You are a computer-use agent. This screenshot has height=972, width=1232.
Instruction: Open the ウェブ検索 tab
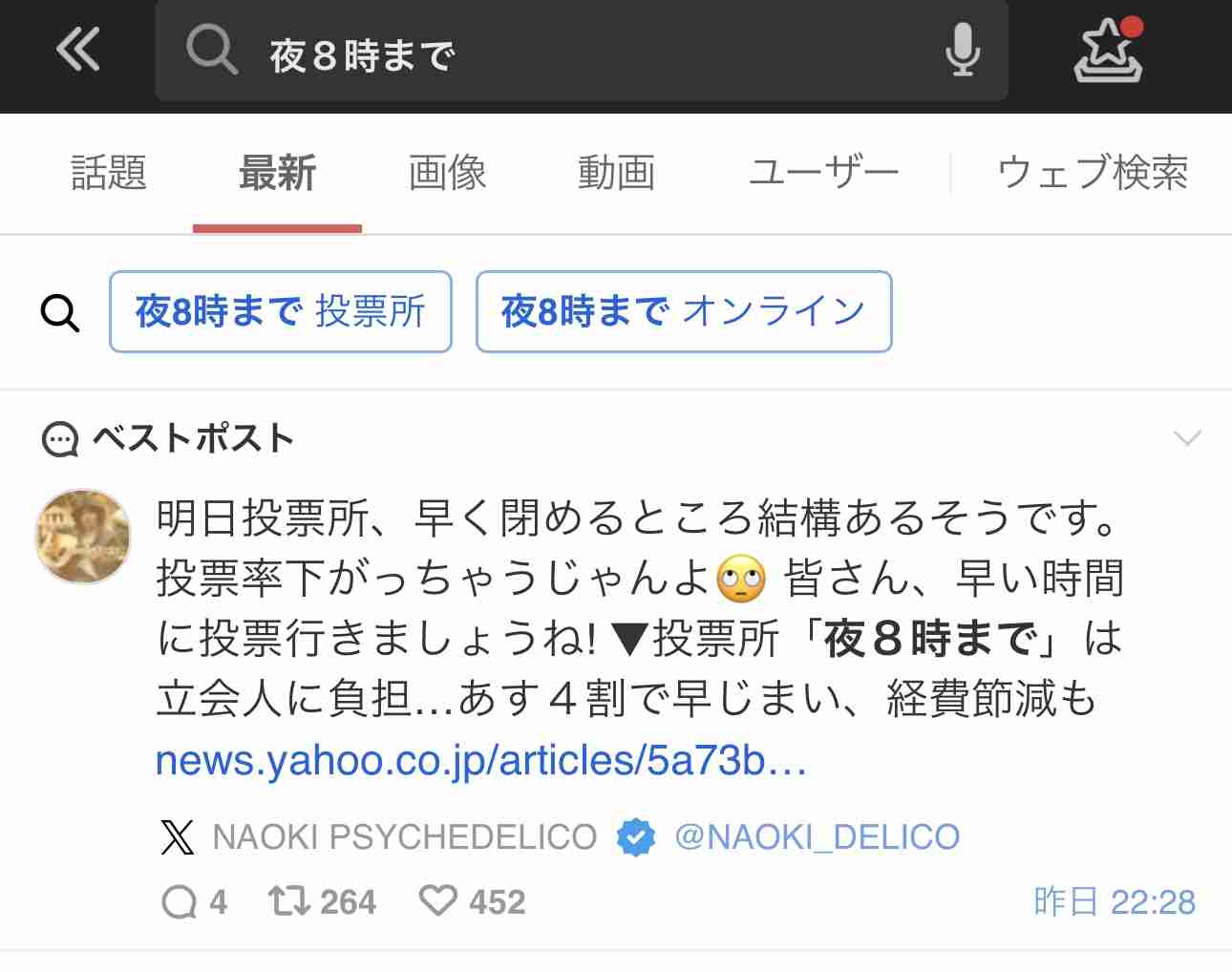click(1093, 174)
